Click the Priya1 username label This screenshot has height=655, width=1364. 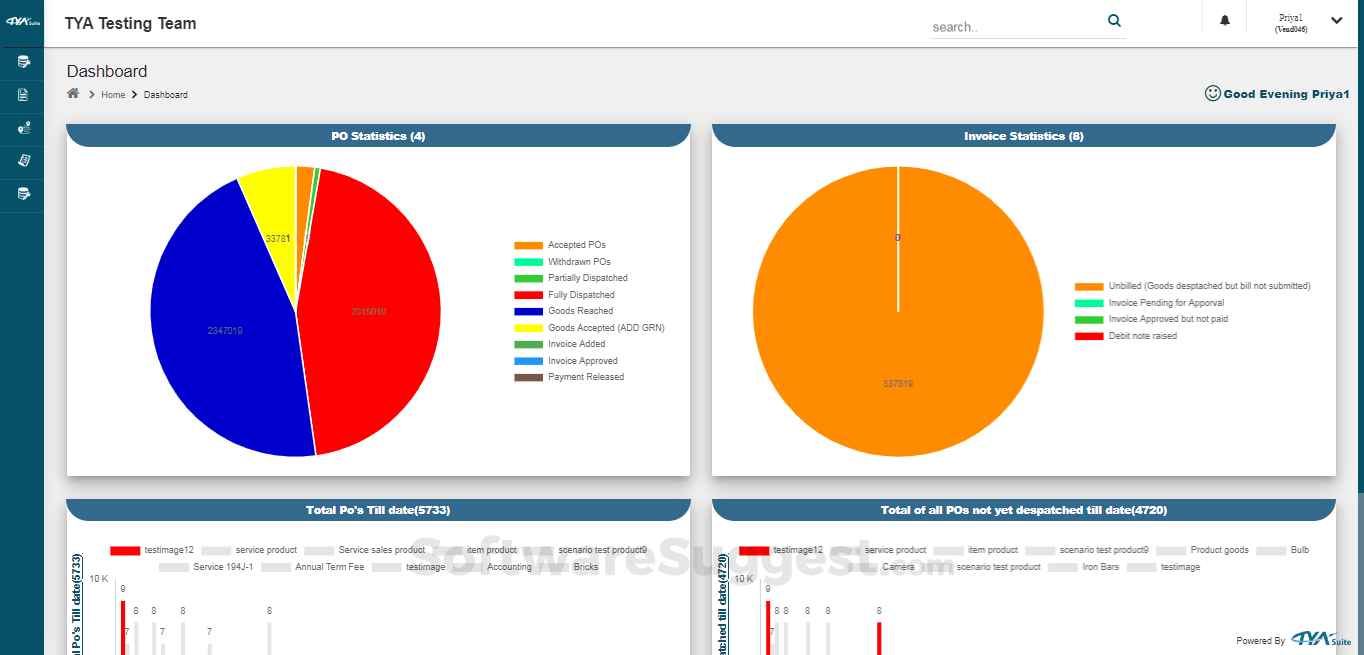point(1290,17)
